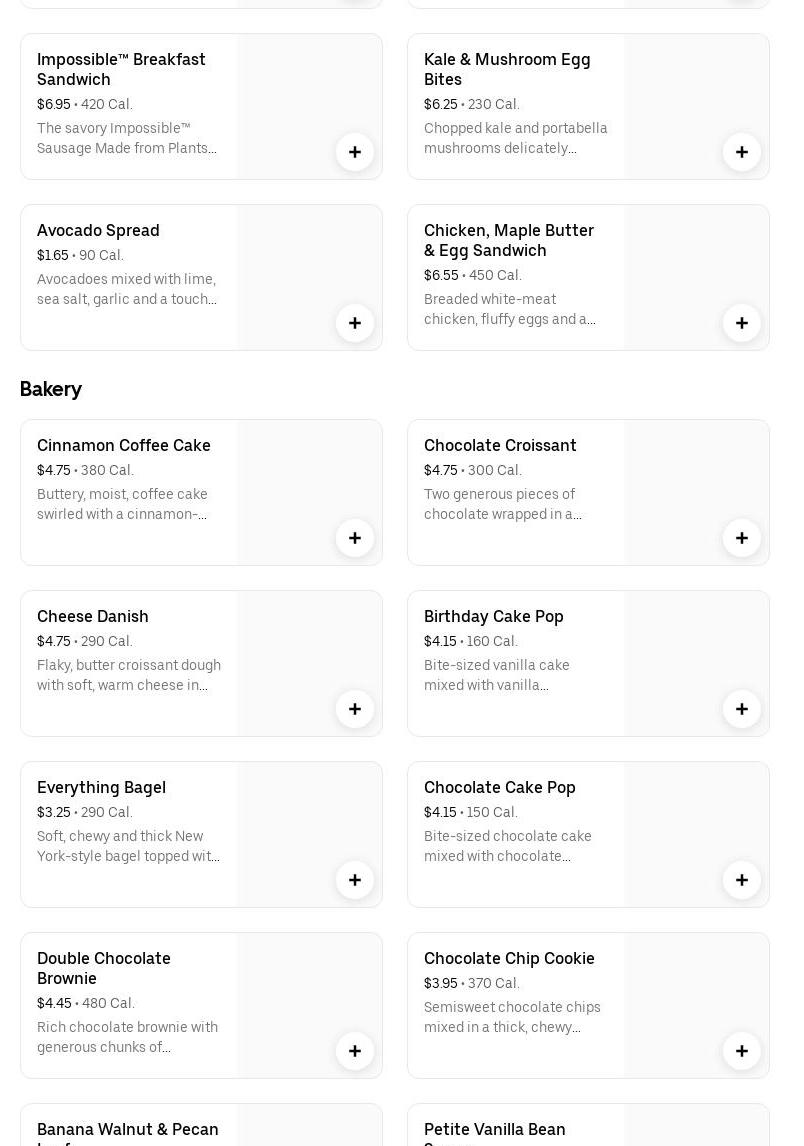
Task: Open Banana Walnut & Pecan Loaf item
Action: click(128, 1131)
